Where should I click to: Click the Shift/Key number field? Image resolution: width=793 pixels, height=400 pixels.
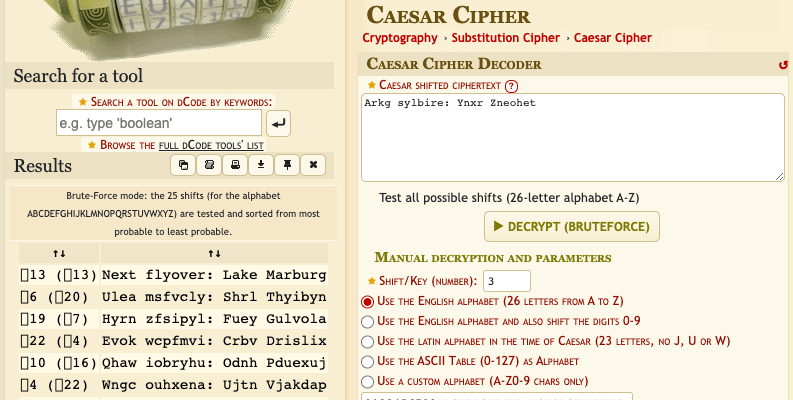[507, 281]
